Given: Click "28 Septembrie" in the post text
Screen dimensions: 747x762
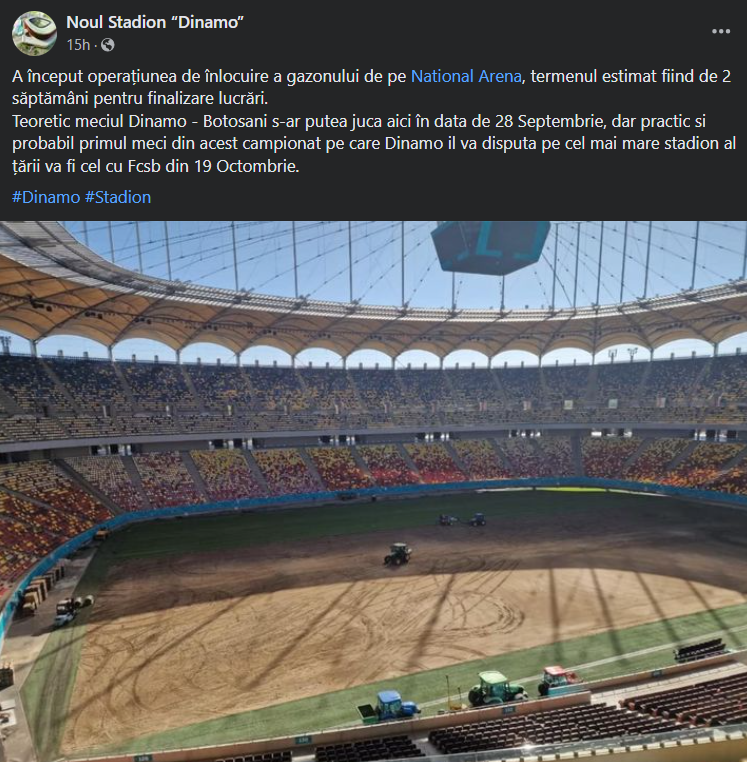Looking at the screenshot, I should [549, 121].
